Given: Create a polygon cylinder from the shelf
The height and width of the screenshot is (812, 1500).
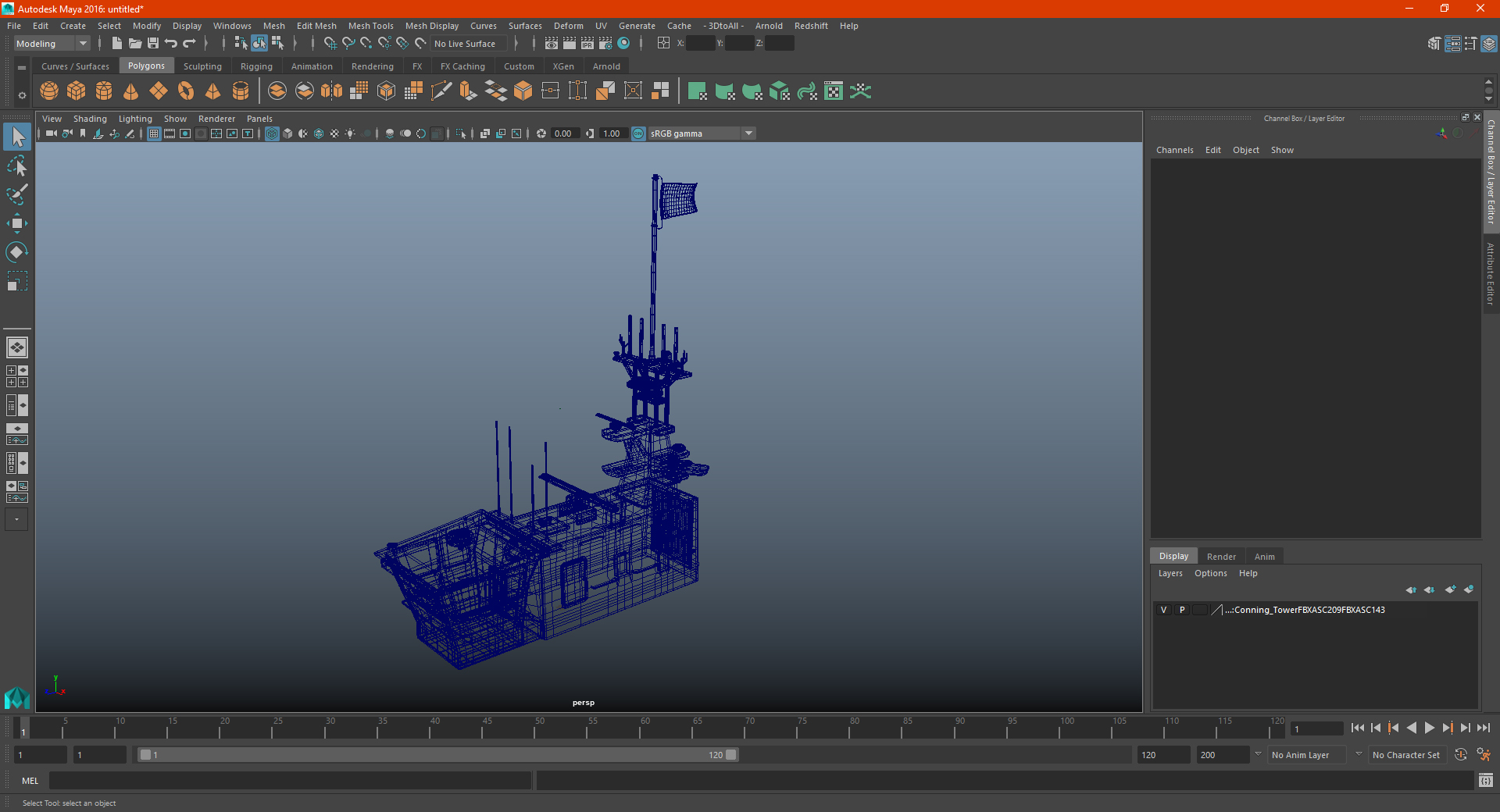Looking at the screenshot, I should 104,91.
